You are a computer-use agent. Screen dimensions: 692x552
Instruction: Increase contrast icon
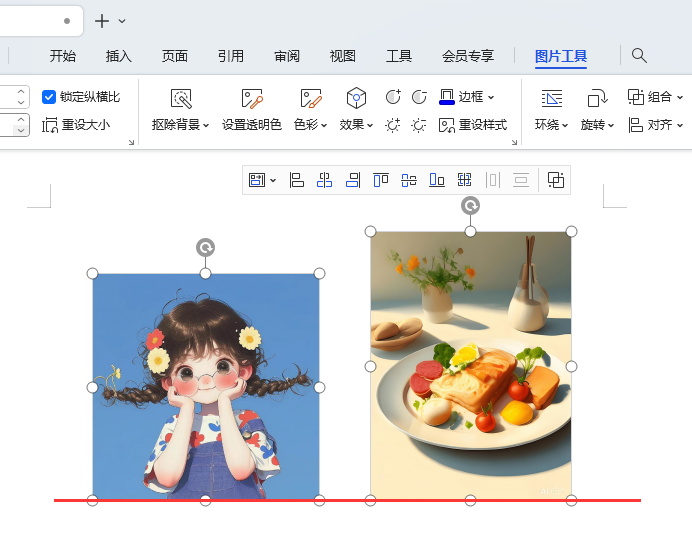[393, 97]
